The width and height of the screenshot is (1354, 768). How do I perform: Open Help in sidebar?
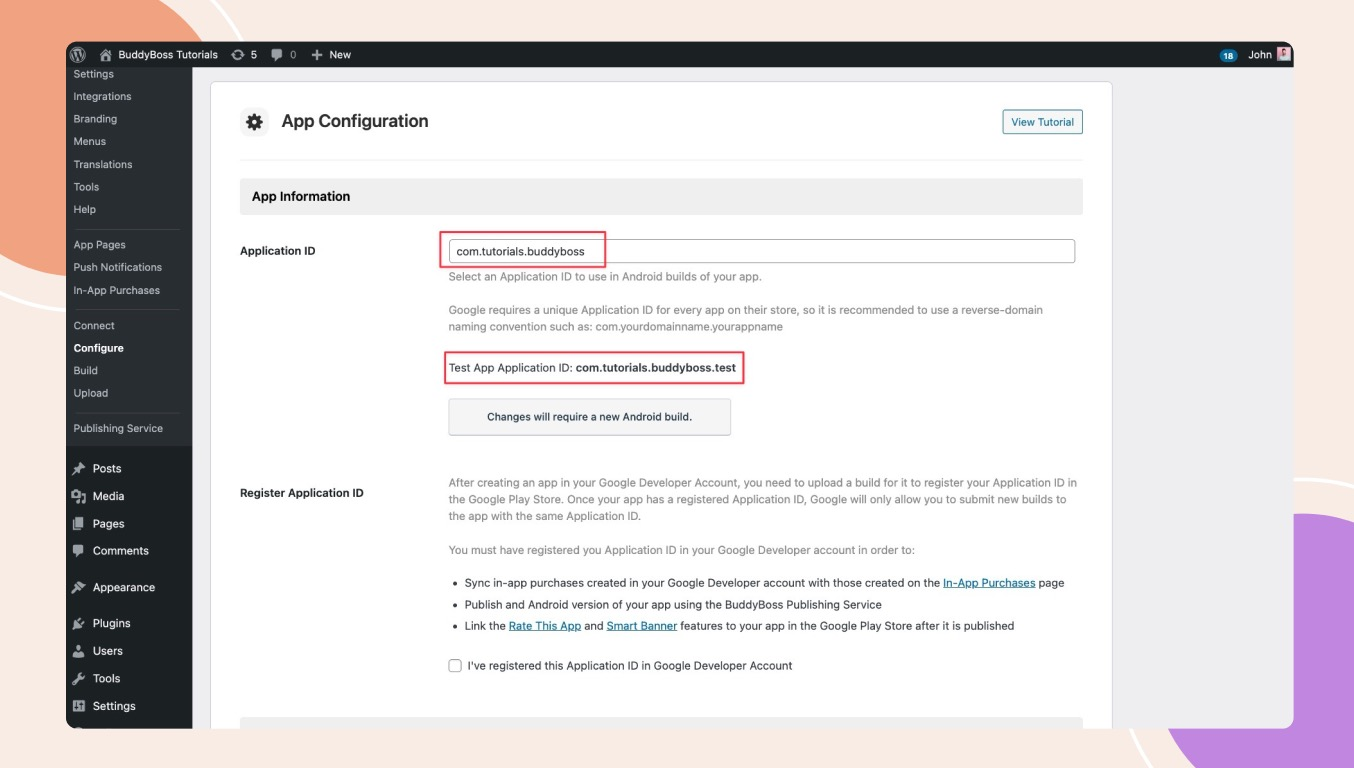pyautogui.click(x=85, y=210)
